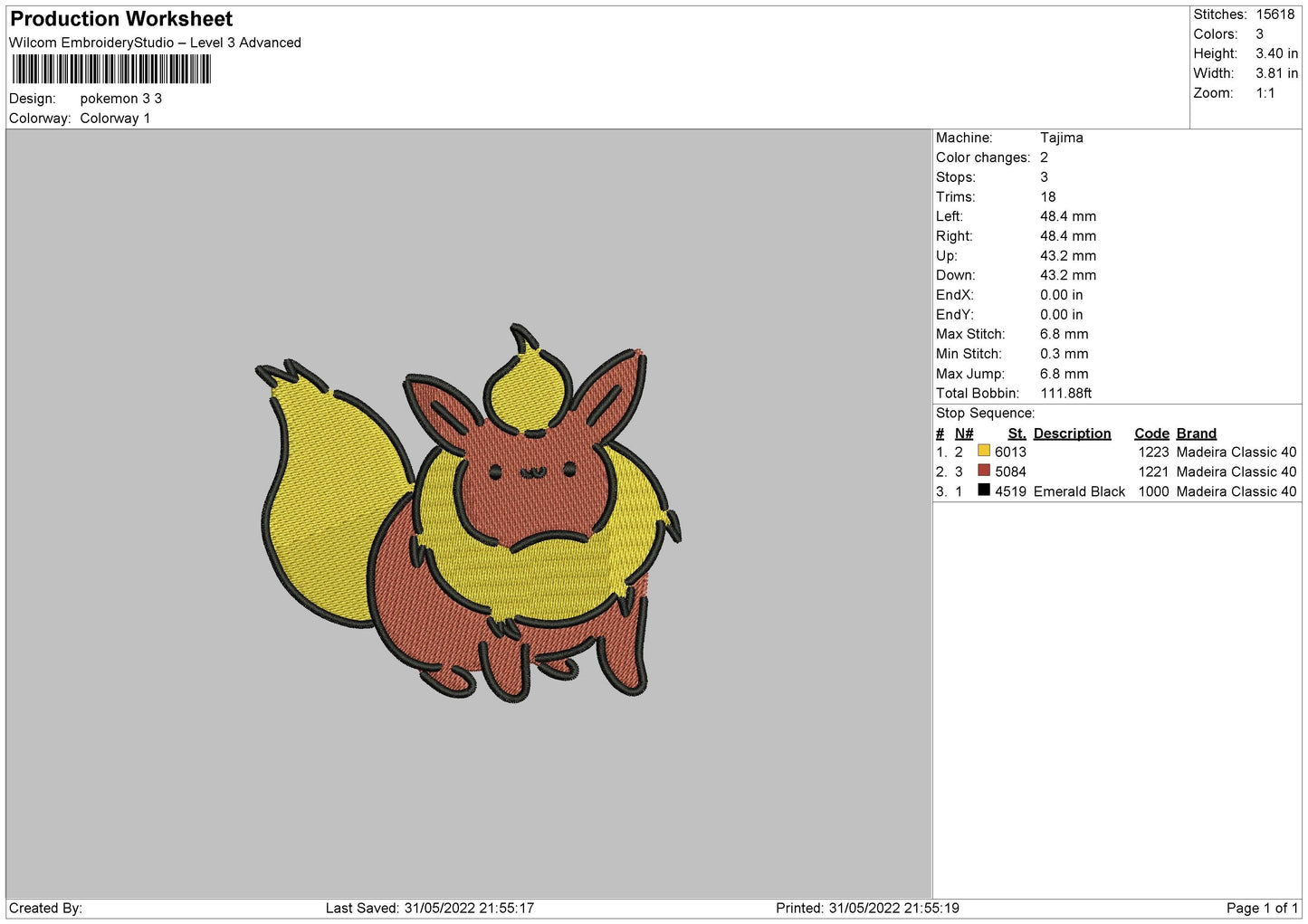The width and height of the screenshot is (1308, 924).
Task: Click the Total Bobbin value '111.88ft'
Action: coord(1066,394)
